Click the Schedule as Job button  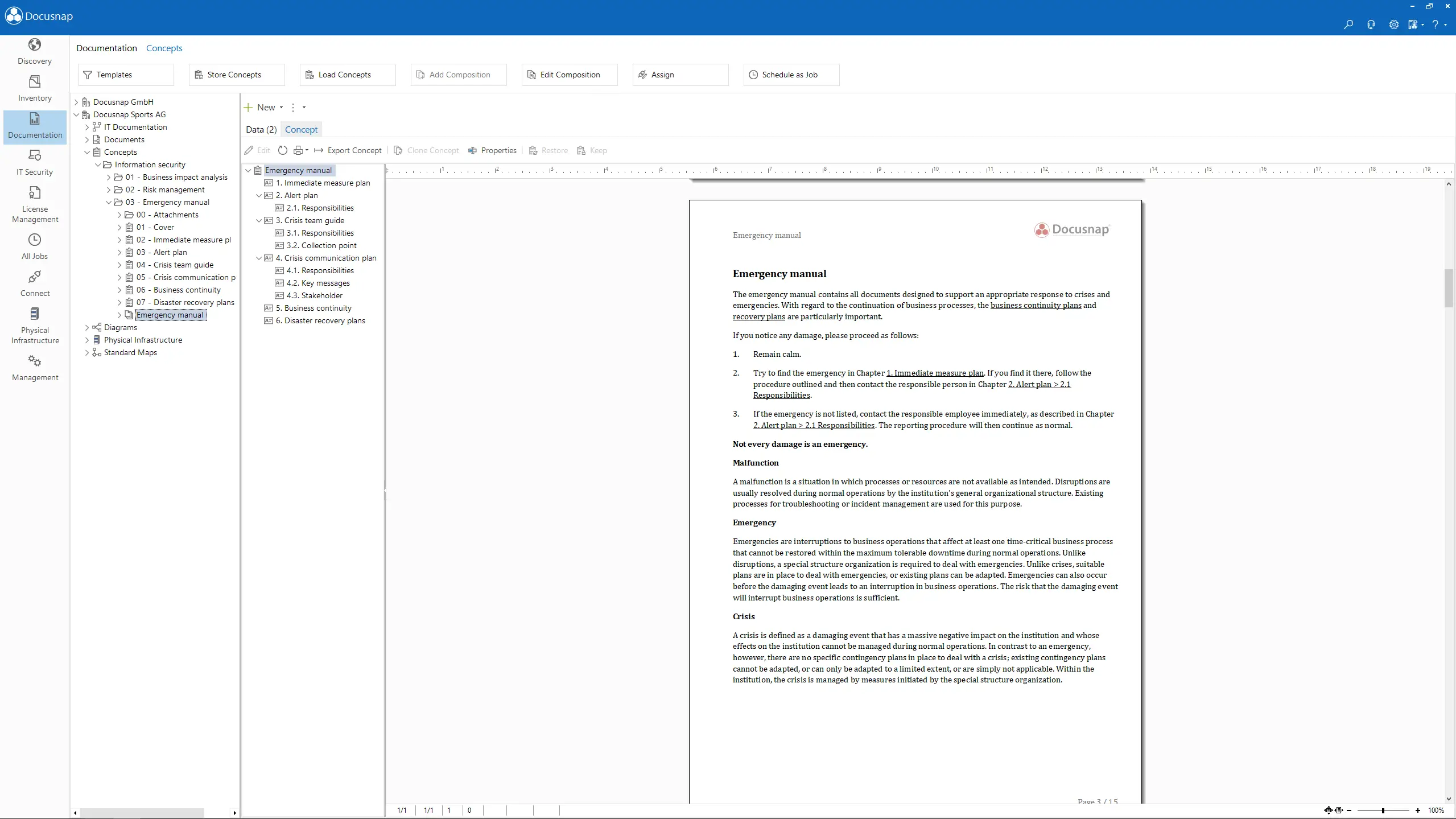point(790,75)
